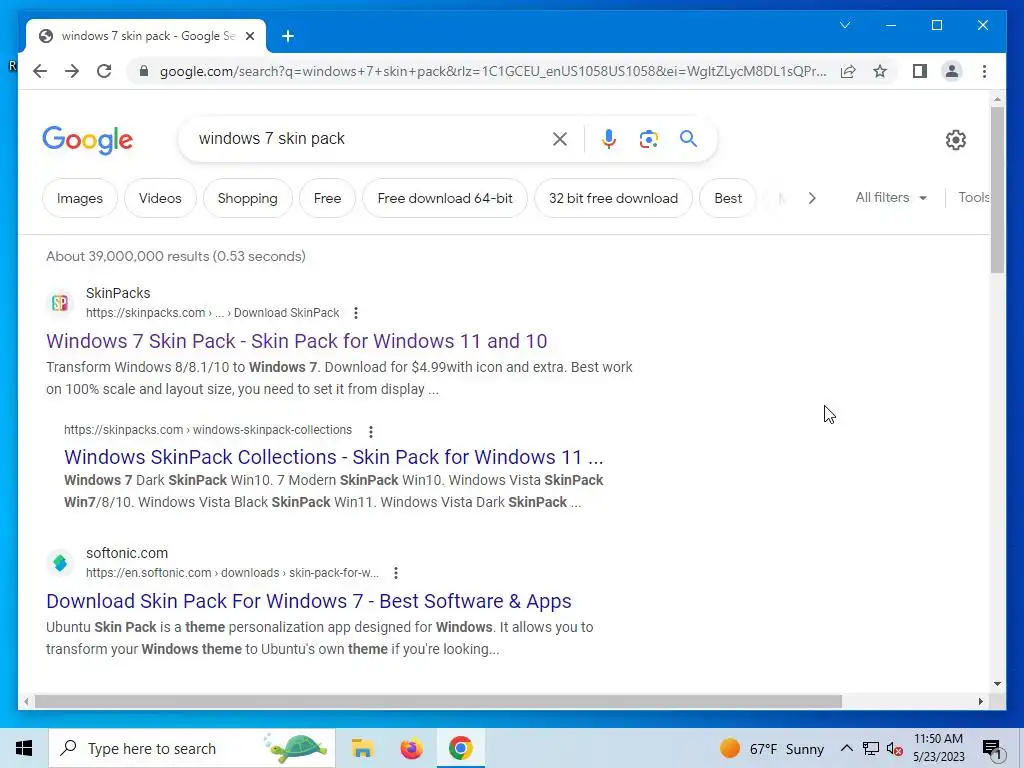The width and height of the screenshot is (1024, 768).
Task: Start a voice search with the microphone
Action: point(608,138)
